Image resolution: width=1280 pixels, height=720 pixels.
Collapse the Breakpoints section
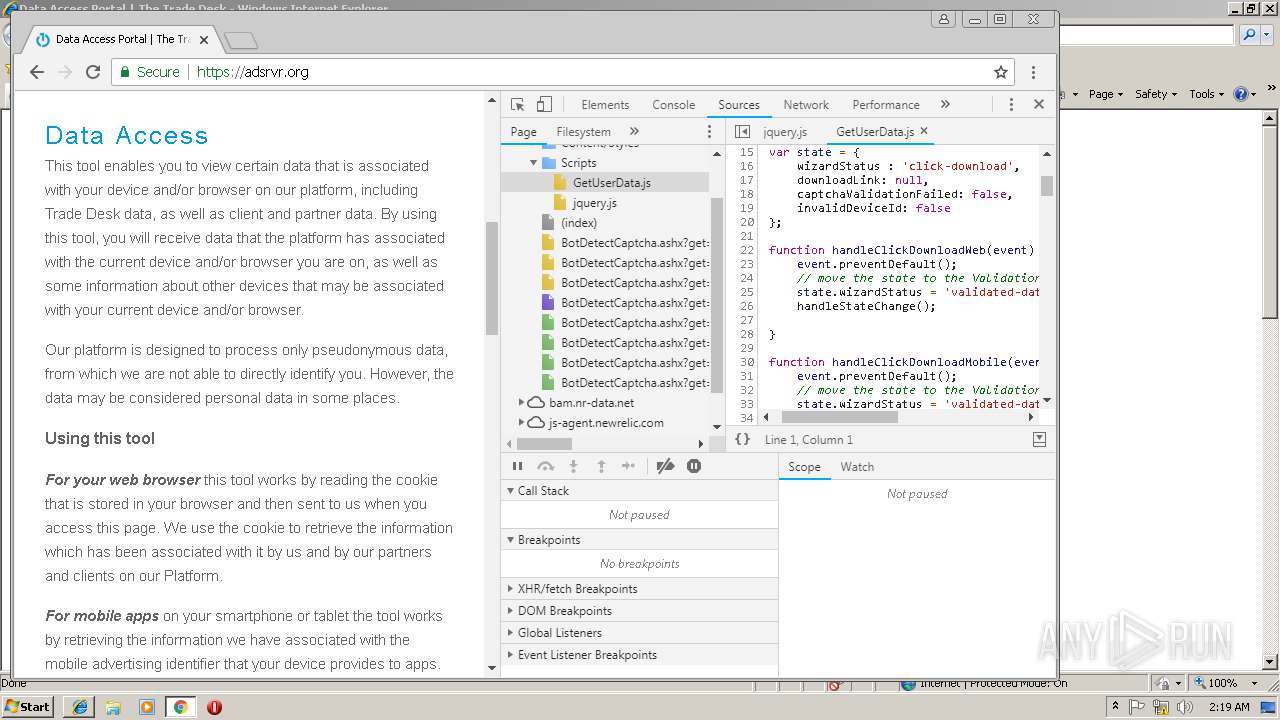510,540
